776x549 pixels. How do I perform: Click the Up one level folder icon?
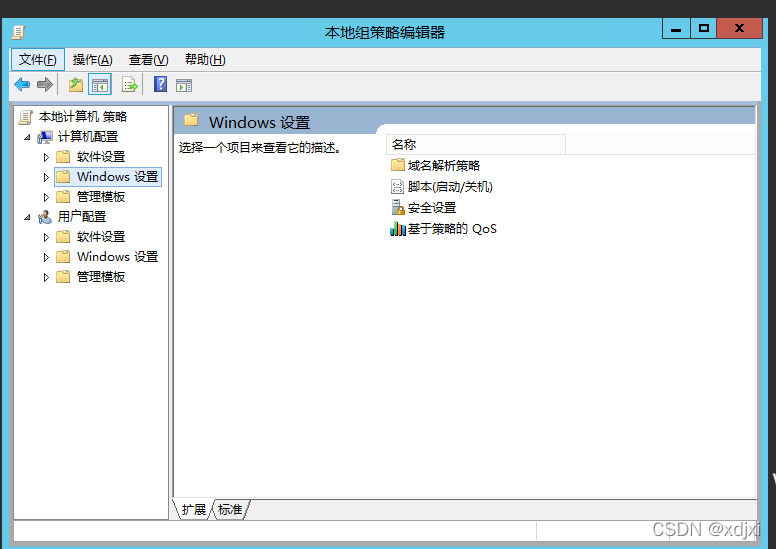[76, 85]
